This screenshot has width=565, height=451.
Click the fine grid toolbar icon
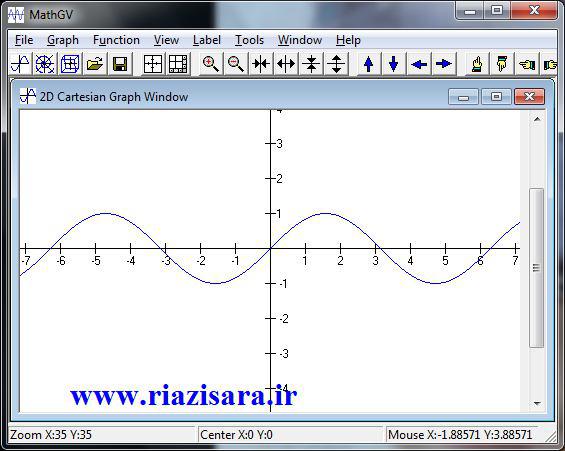(178, 64)
